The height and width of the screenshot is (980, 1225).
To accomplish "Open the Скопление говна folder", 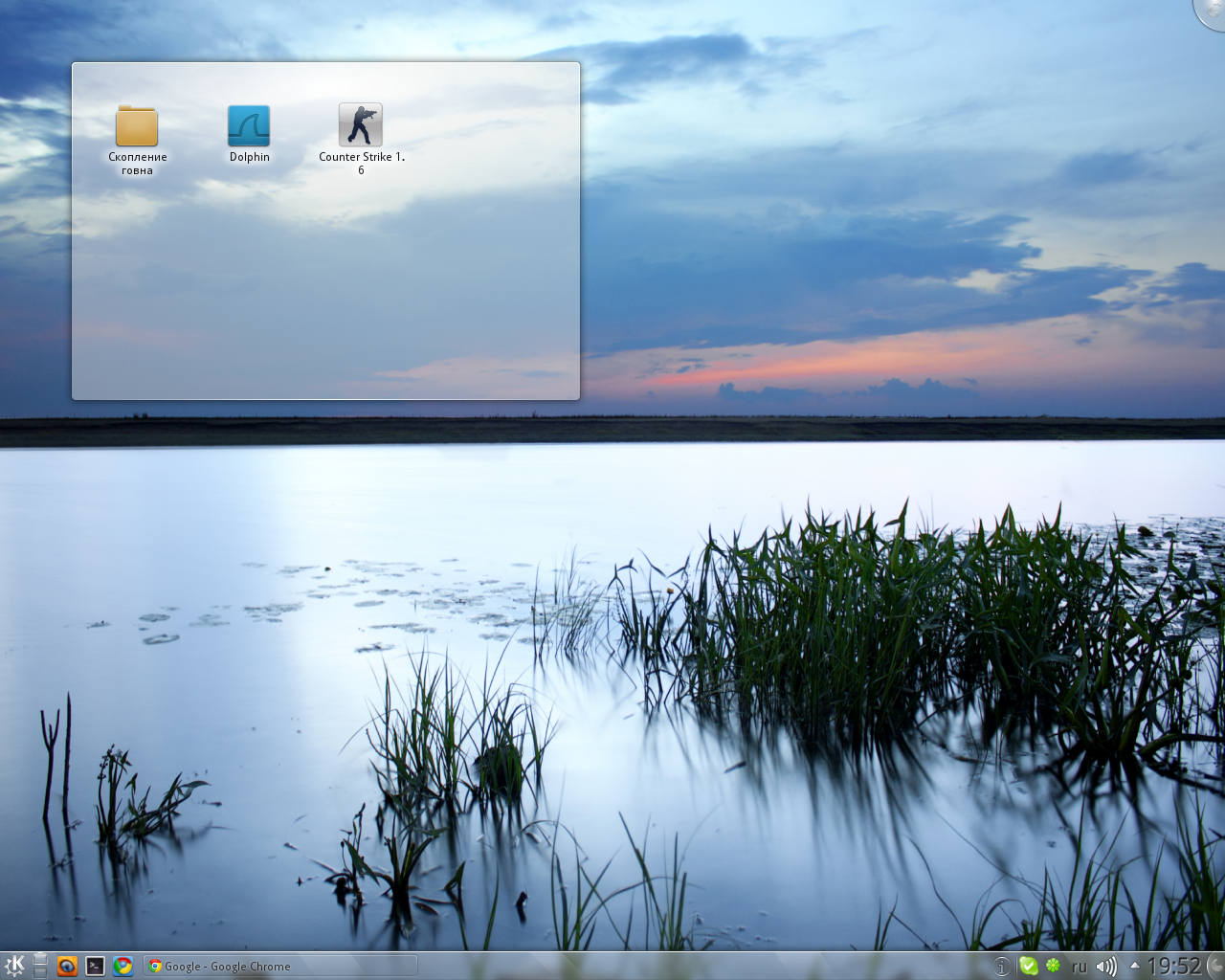I will tap(137, 140).
